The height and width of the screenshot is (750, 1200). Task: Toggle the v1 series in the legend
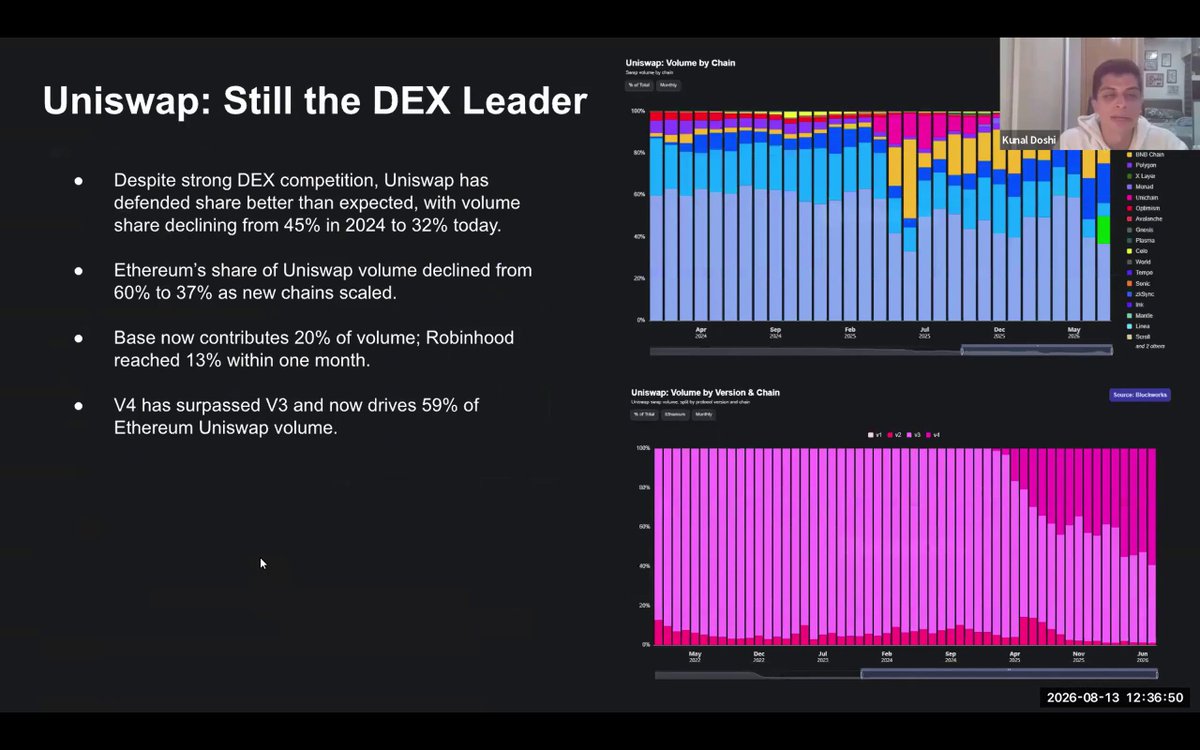click(x=875, y=435)
